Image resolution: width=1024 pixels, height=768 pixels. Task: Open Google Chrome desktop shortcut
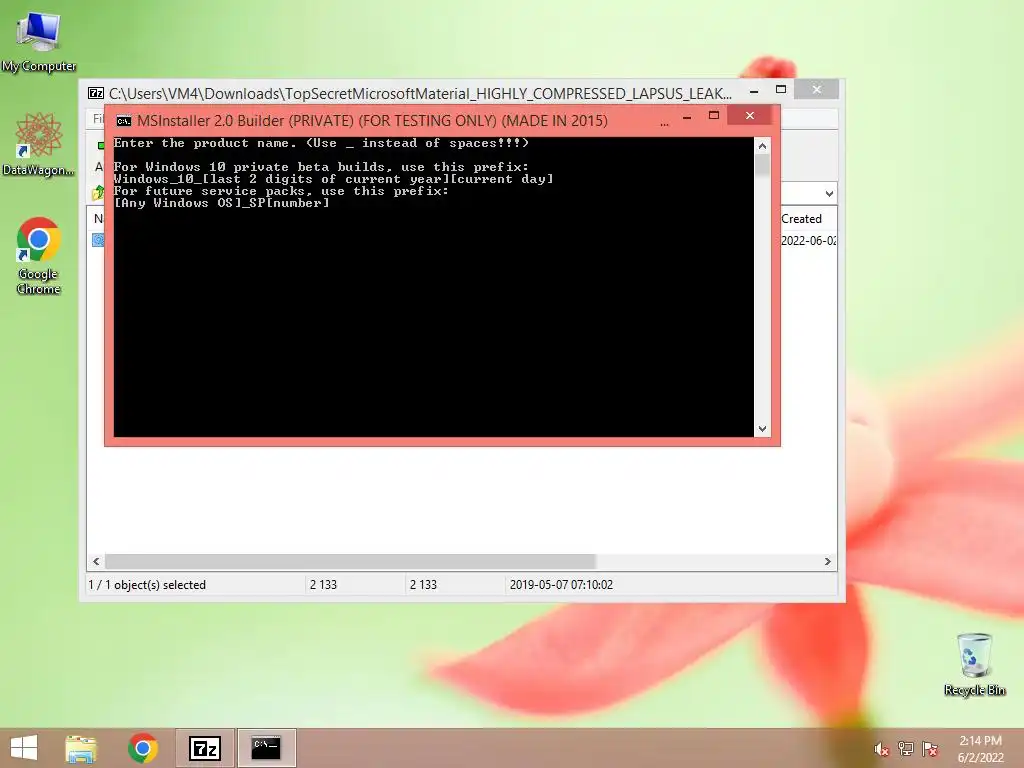(39, 255)
